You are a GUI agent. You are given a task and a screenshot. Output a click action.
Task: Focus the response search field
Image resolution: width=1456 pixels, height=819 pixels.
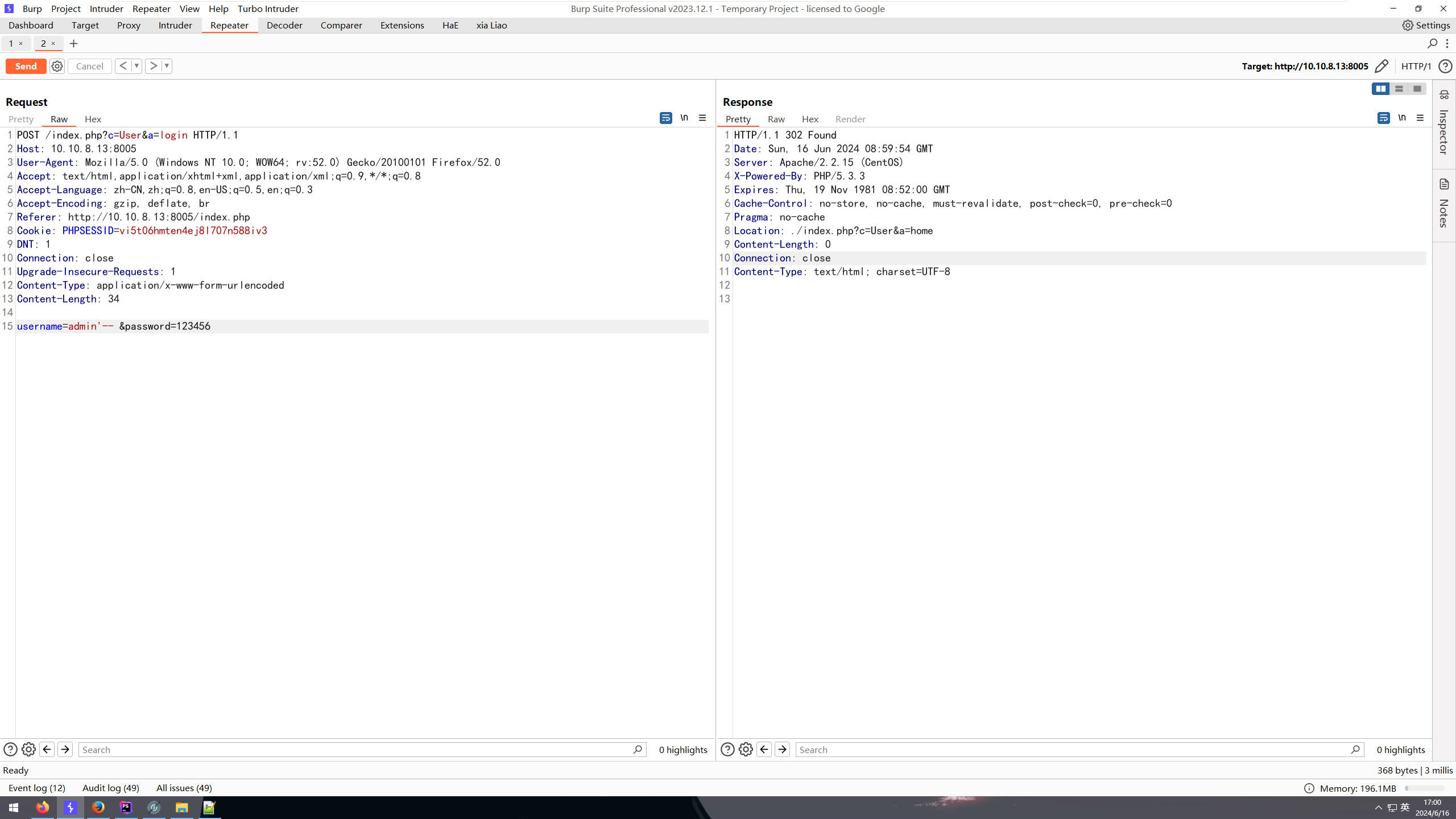point(1079,750)
